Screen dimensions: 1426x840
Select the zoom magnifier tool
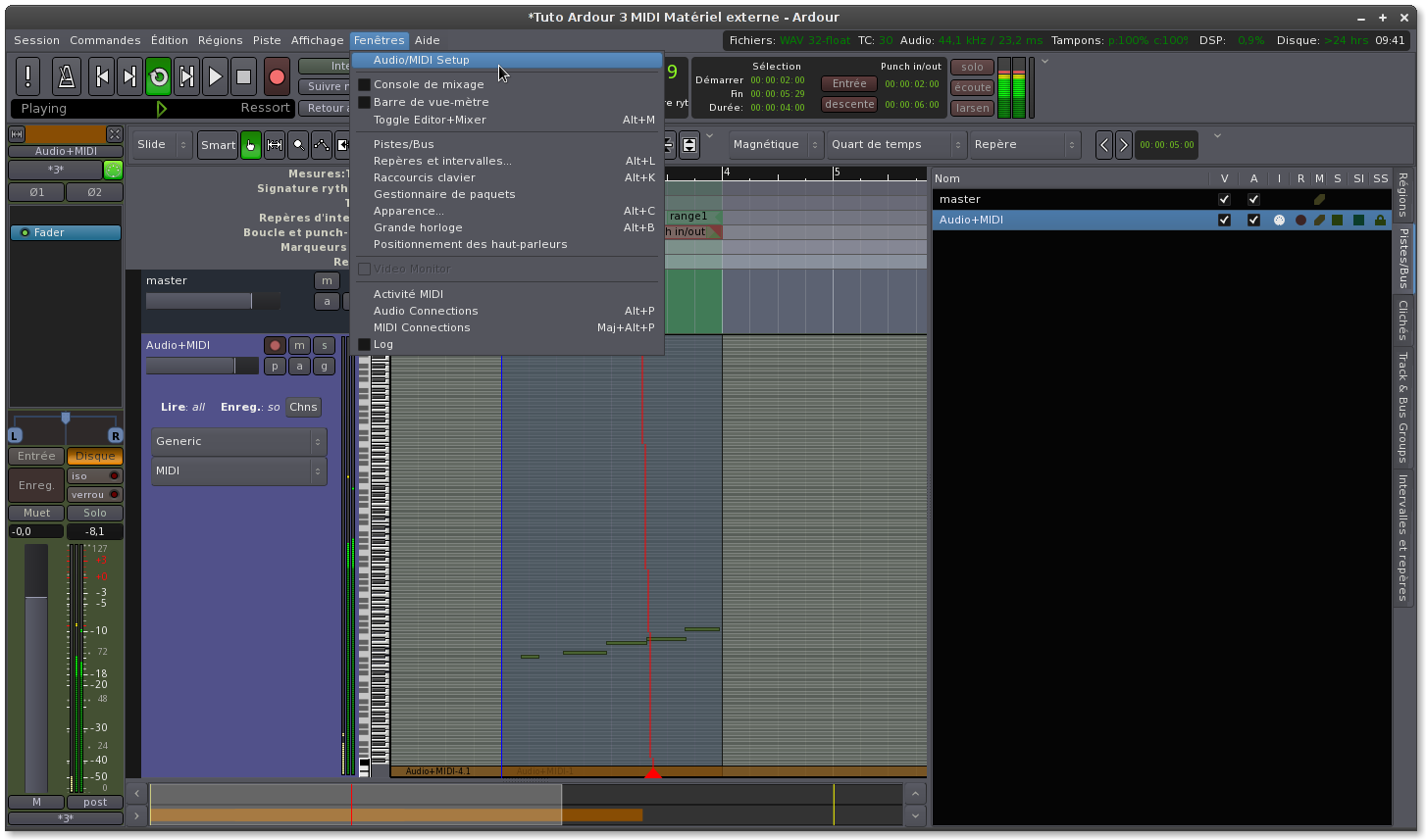(298, 145)
